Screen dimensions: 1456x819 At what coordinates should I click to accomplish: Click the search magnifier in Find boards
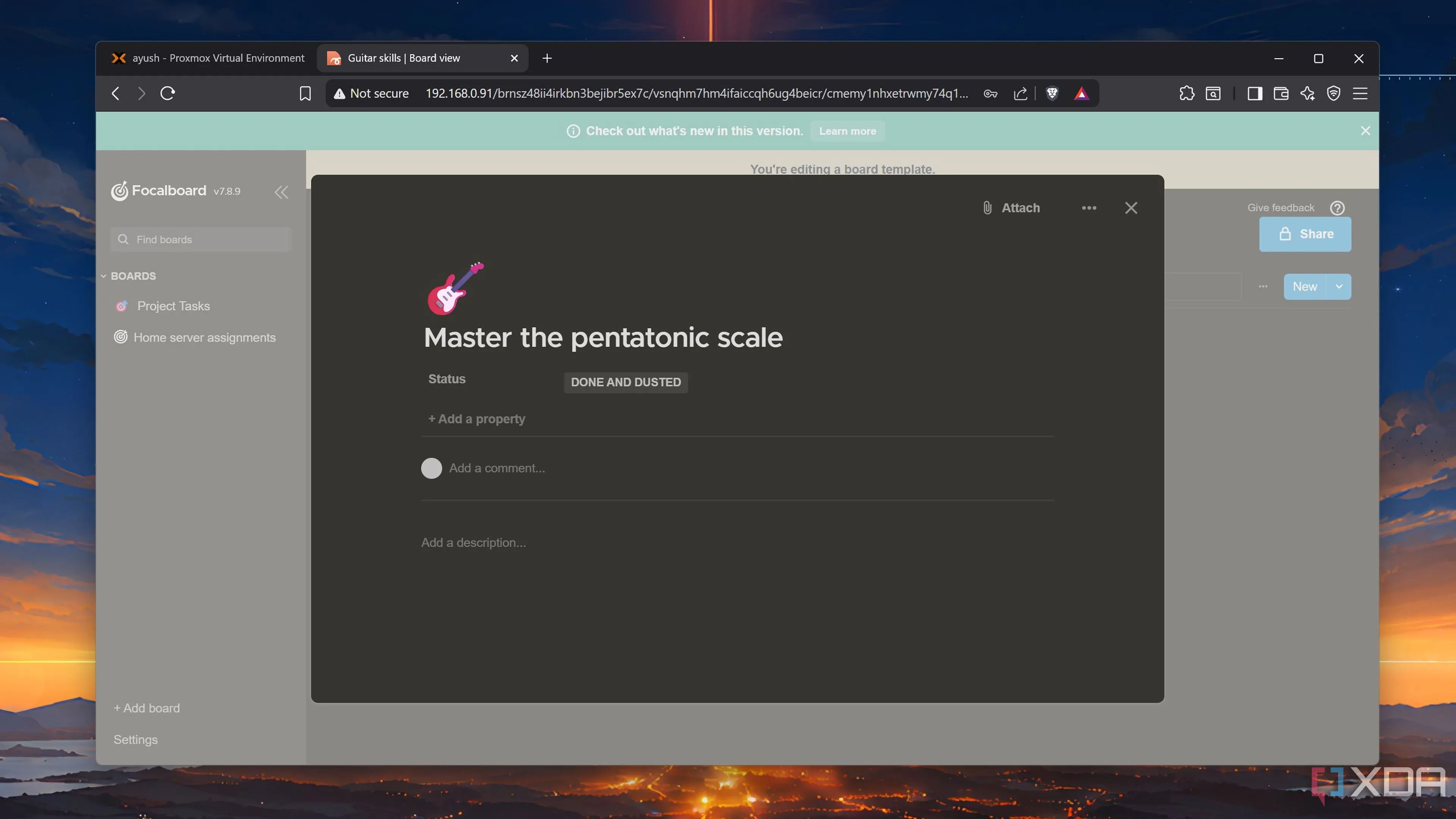(122, 240)
